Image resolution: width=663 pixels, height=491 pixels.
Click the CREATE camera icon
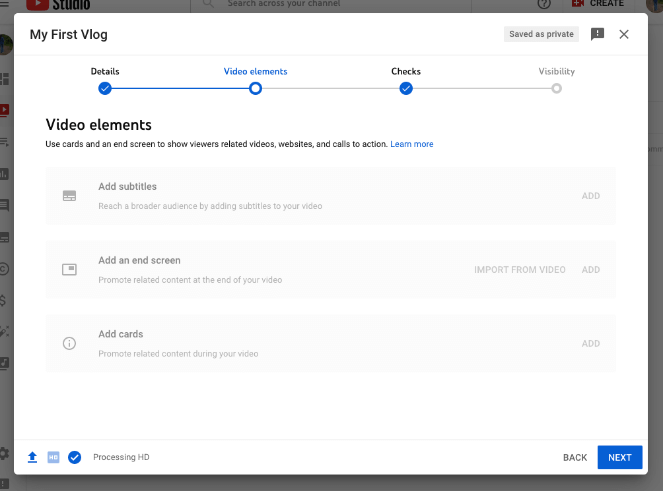[x=577, y=4]
